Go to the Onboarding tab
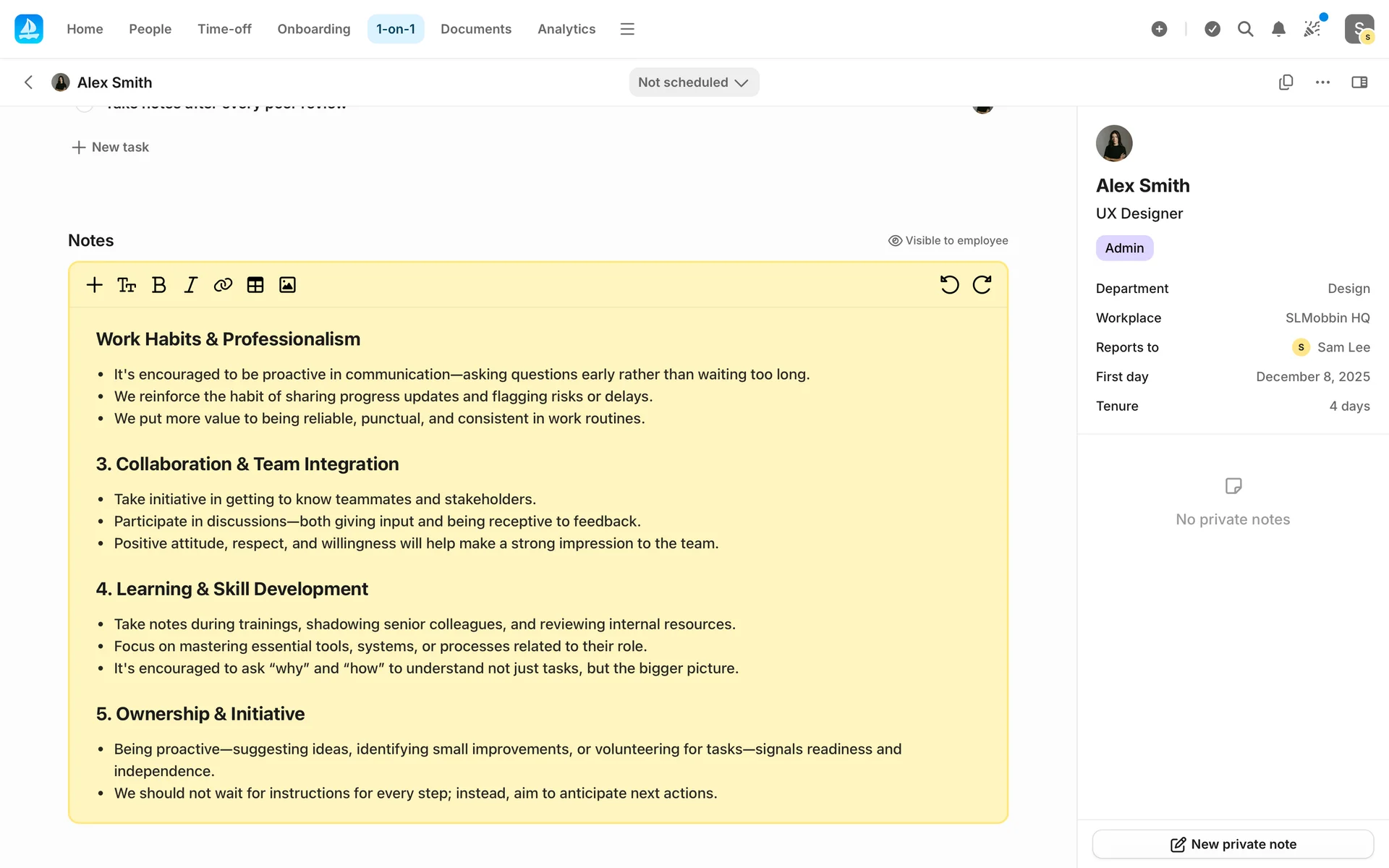 coord(313,29)
